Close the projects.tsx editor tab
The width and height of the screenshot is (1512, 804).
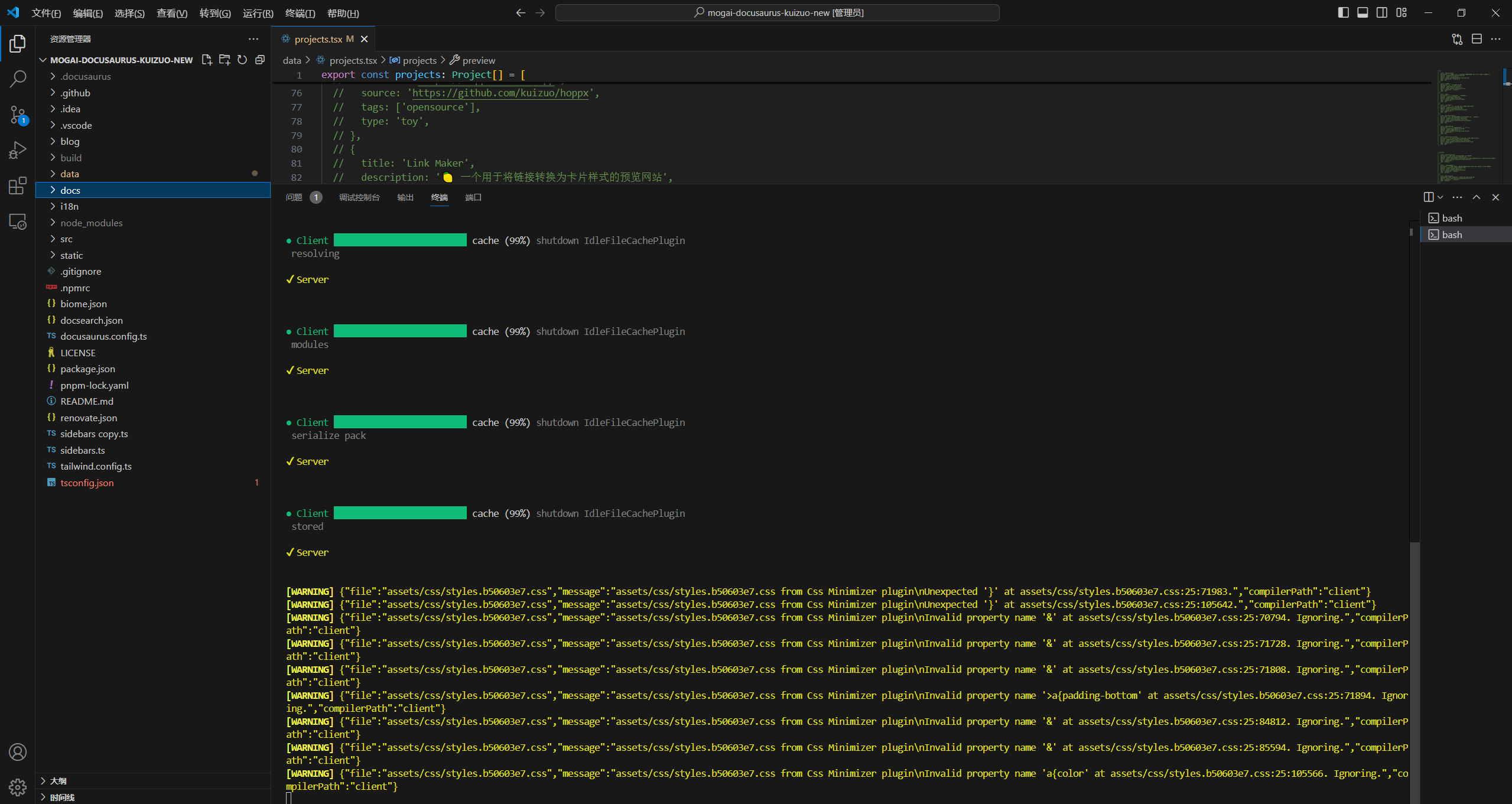[364, 39]
